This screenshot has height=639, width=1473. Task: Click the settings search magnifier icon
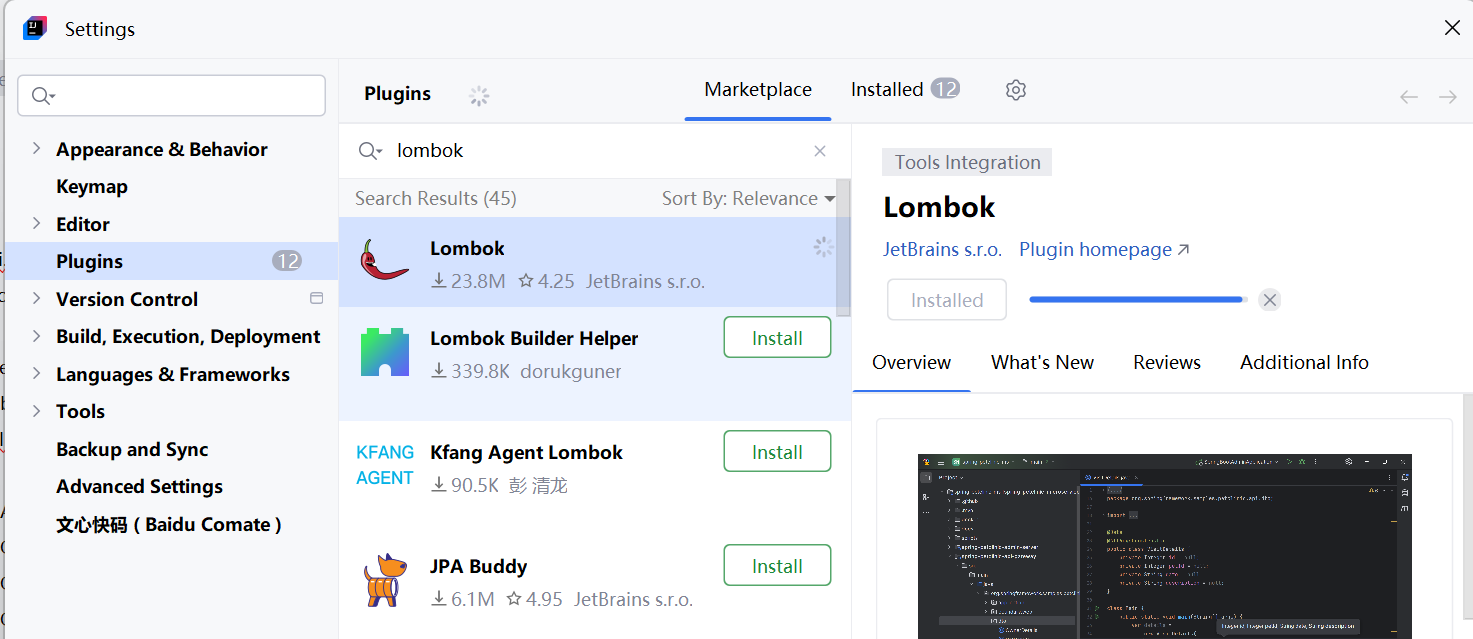[x=42, y=96]
